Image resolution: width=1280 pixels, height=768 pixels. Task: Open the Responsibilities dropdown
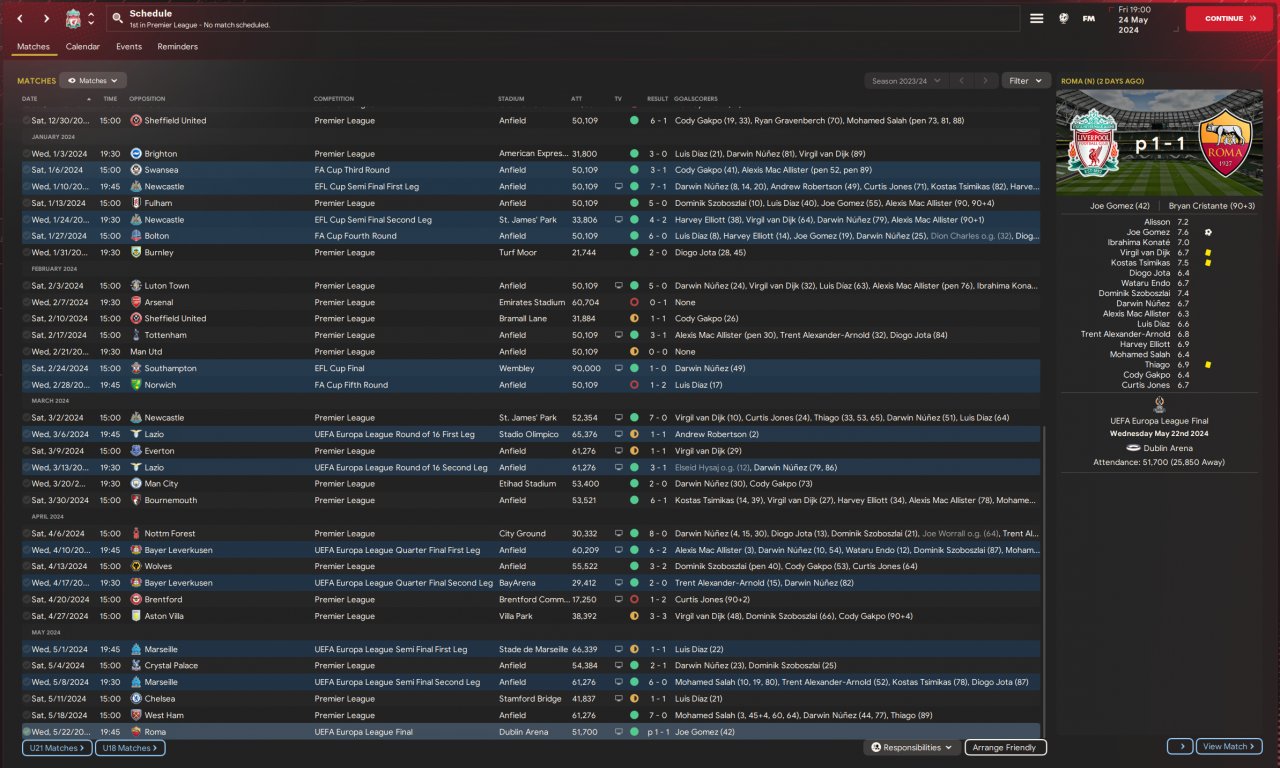(x=911, y=748)
